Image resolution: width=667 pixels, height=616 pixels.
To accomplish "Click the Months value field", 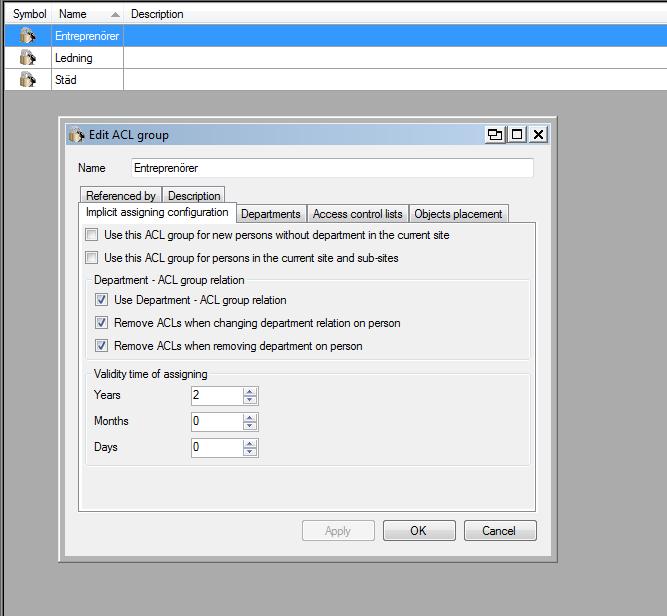I will pyautogui.click(x=217, y=422).
